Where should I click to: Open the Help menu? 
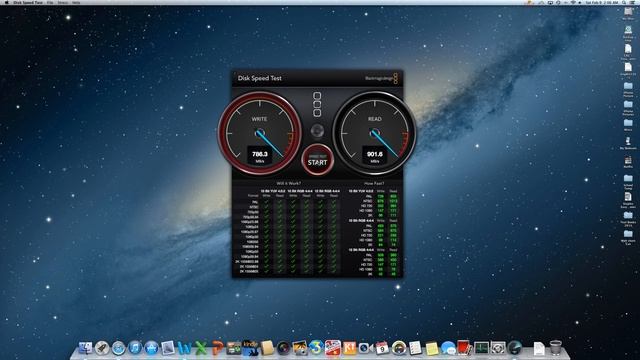(76, 2)
